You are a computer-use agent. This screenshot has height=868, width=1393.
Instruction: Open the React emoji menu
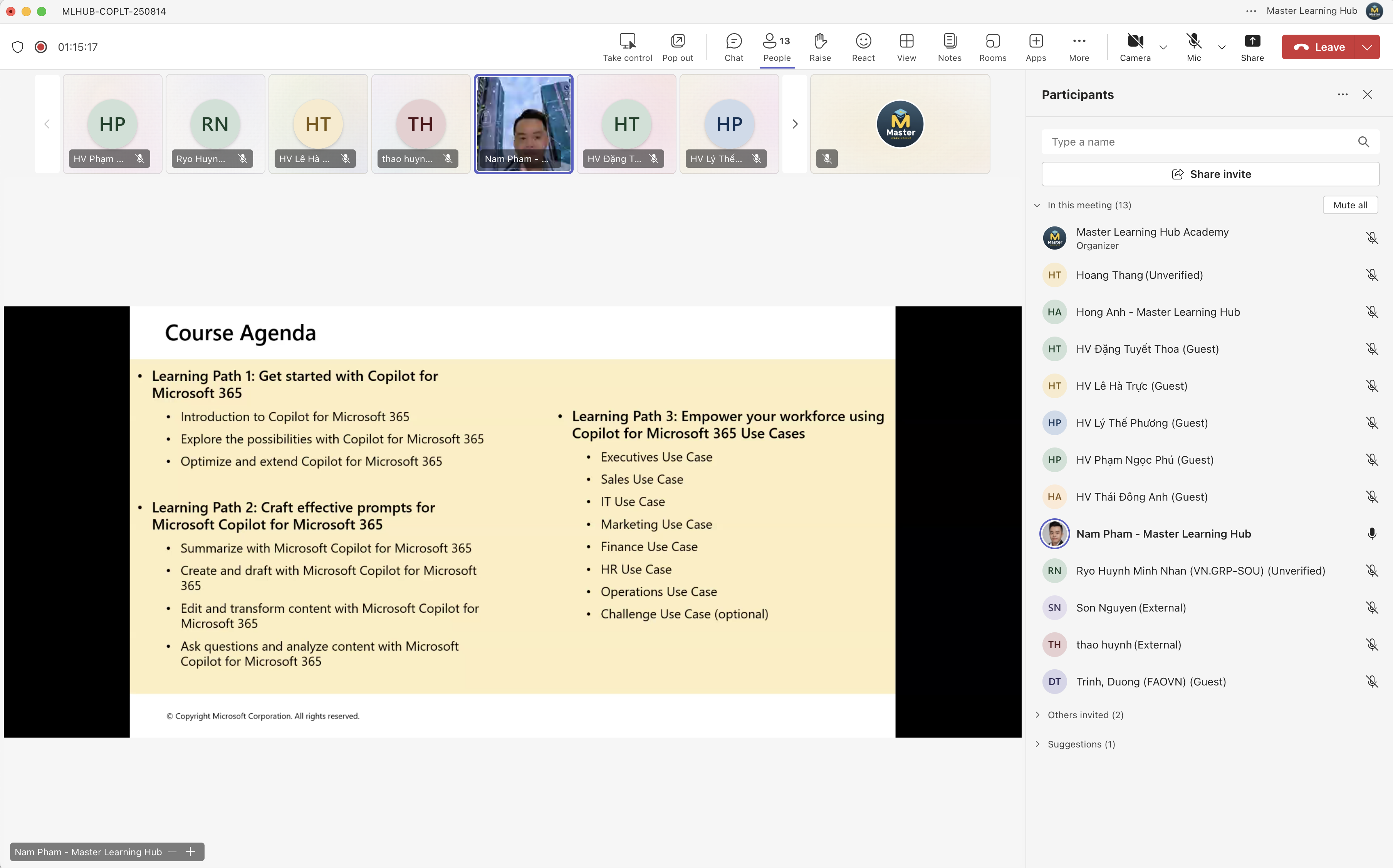(x=863, y=47)
